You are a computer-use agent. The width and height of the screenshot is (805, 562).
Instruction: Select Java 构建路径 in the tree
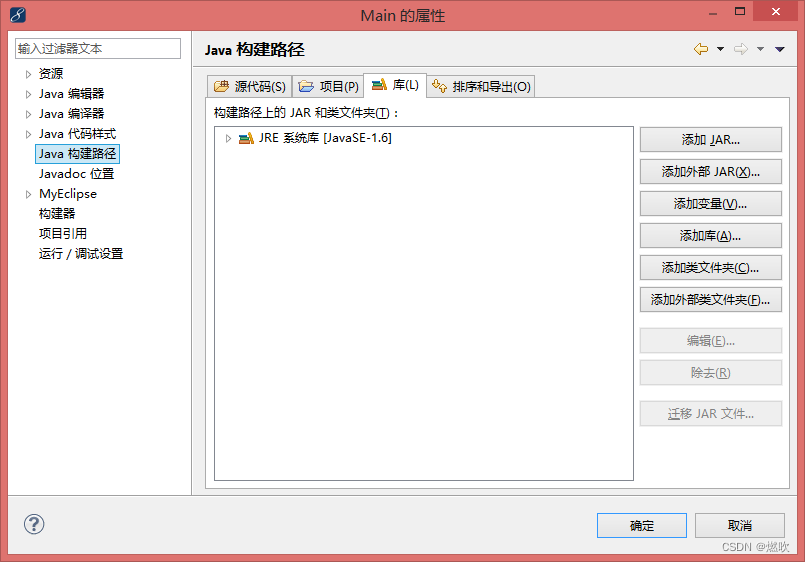(x=78, y=154)
